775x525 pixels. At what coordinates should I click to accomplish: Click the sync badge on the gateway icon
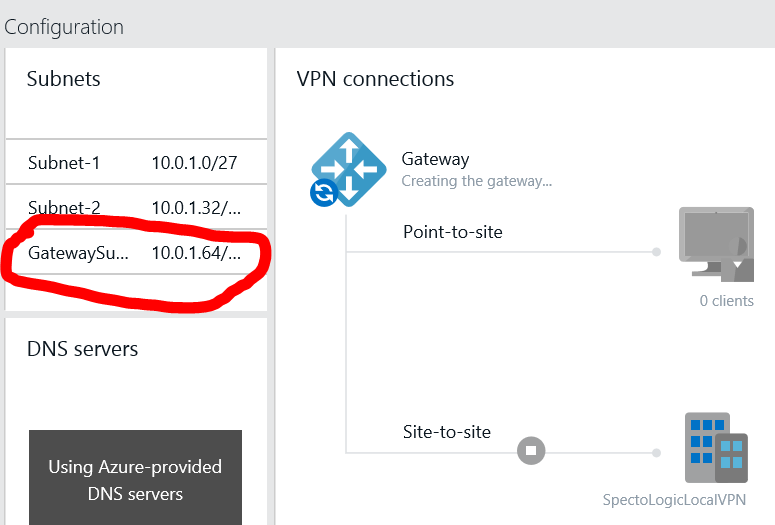[323, 193]
